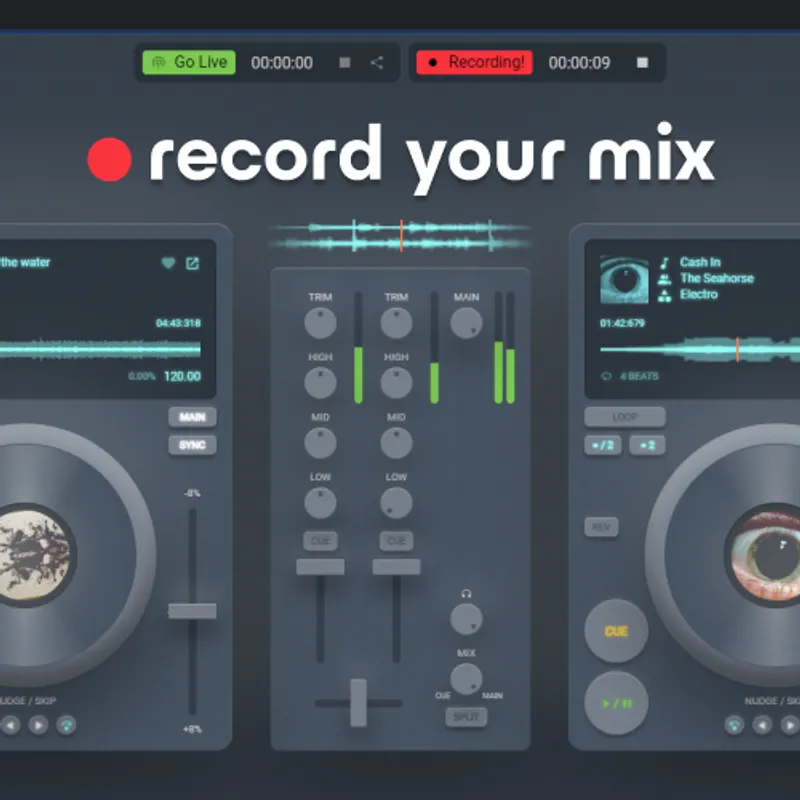Enable the REV reverse button
The height and width of the screenshot is (800, 800).
601,527
